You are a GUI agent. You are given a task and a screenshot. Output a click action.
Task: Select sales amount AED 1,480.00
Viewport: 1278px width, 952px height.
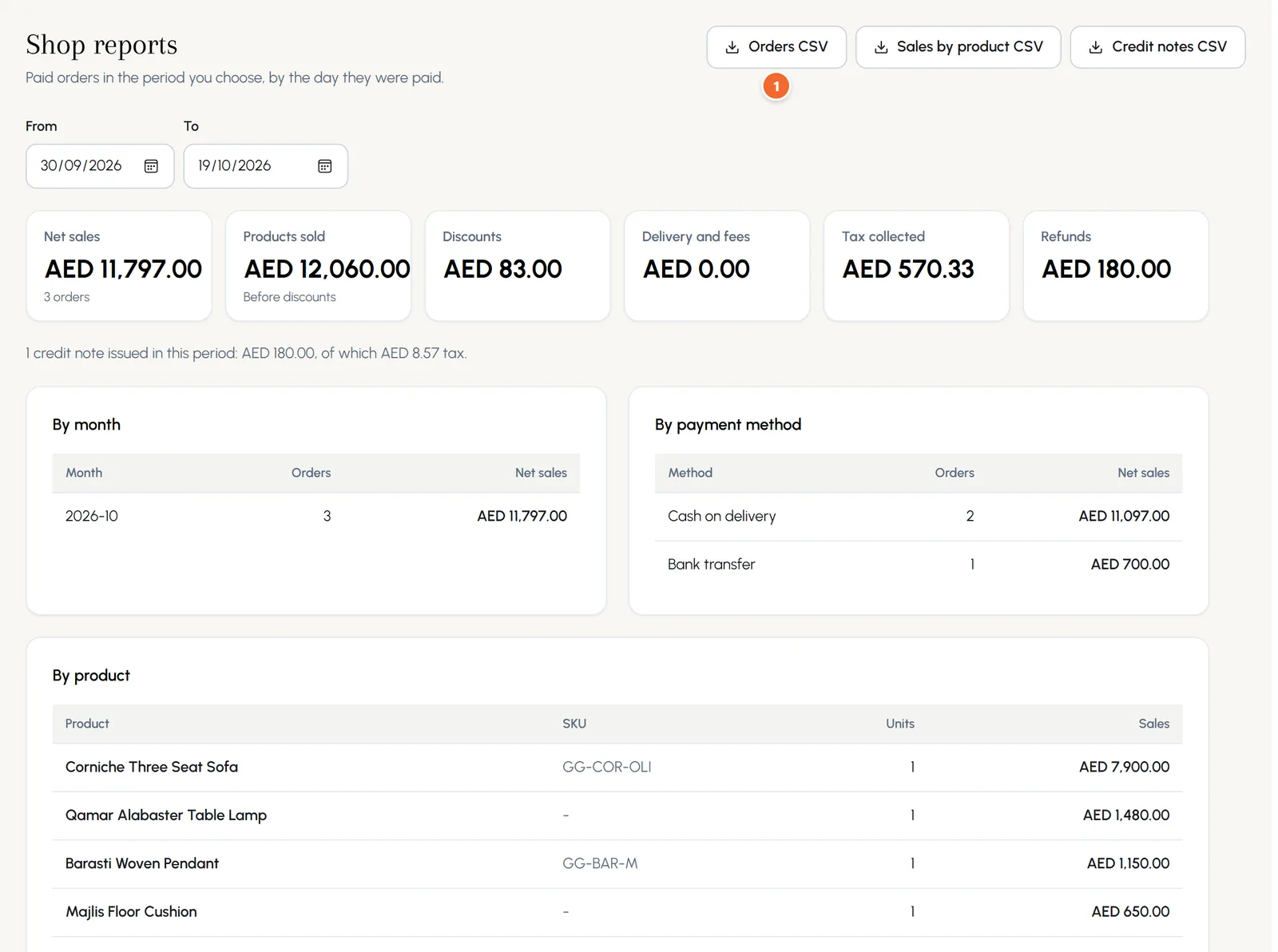[1126, 815]
